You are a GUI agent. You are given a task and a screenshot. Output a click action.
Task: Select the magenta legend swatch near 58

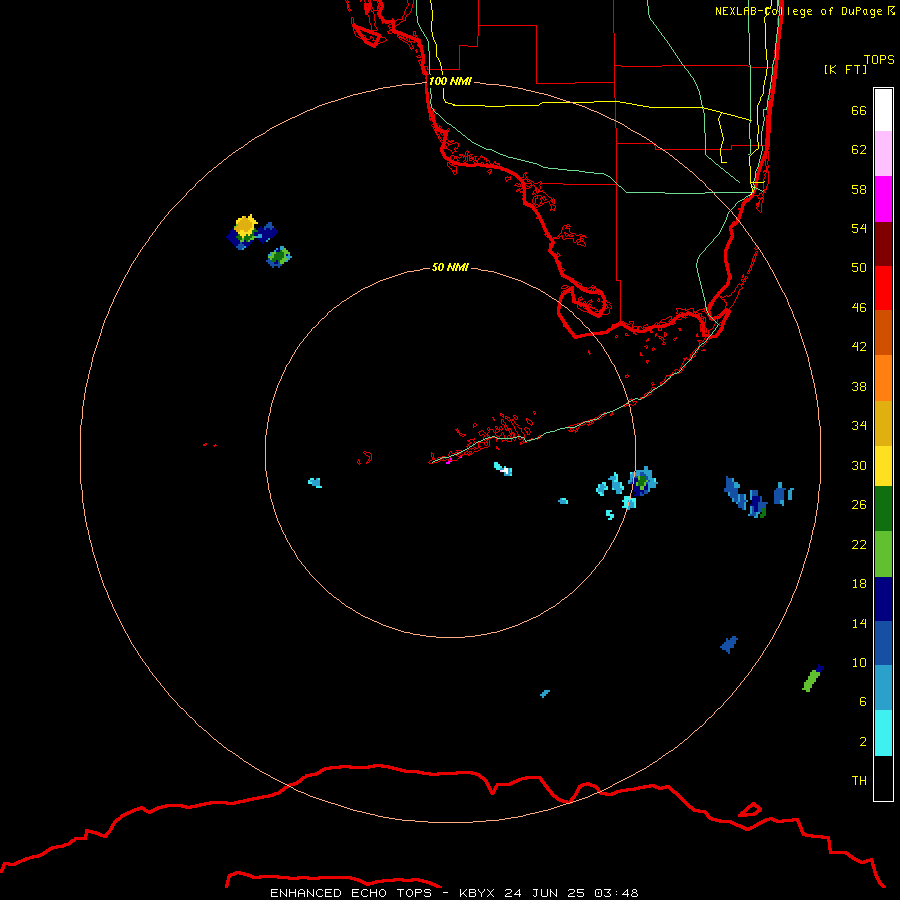(x=883, y=199)
